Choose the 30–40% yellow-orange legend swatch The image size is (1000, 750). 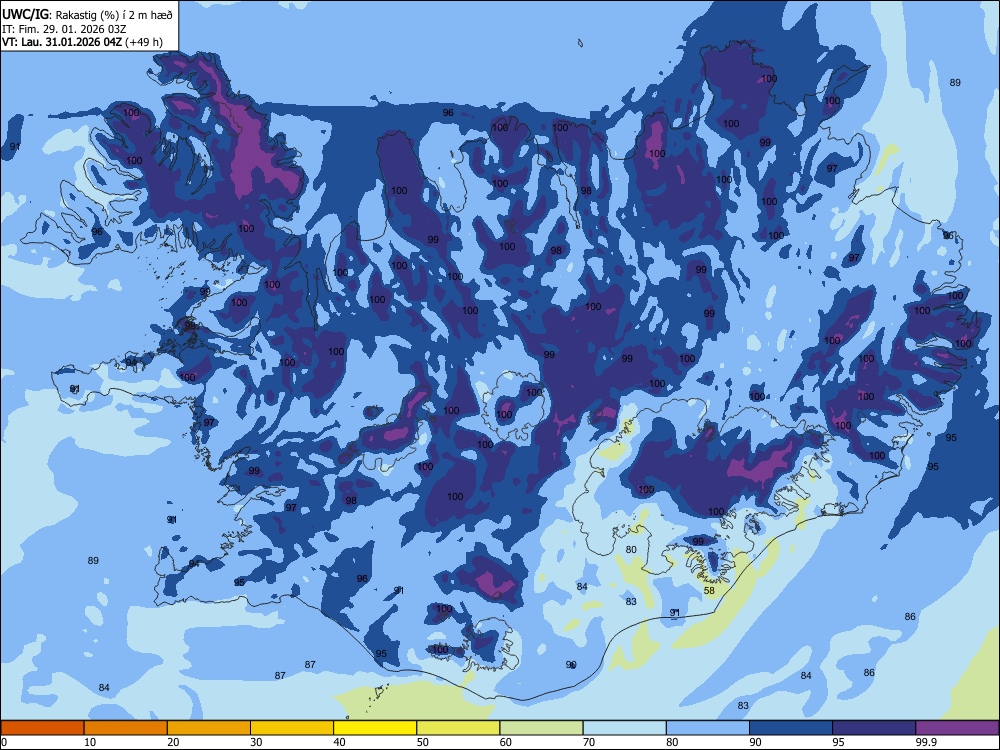tap(292, 728)
